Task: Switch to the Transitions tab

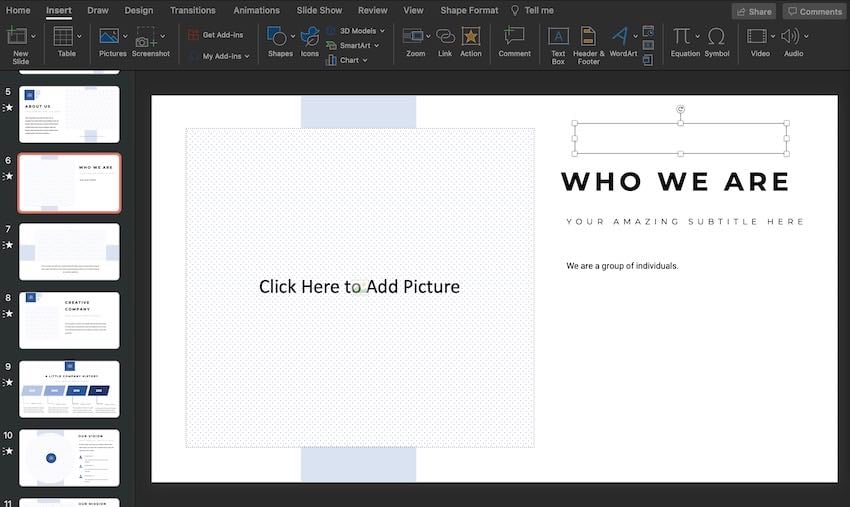Action: point(192,10)
